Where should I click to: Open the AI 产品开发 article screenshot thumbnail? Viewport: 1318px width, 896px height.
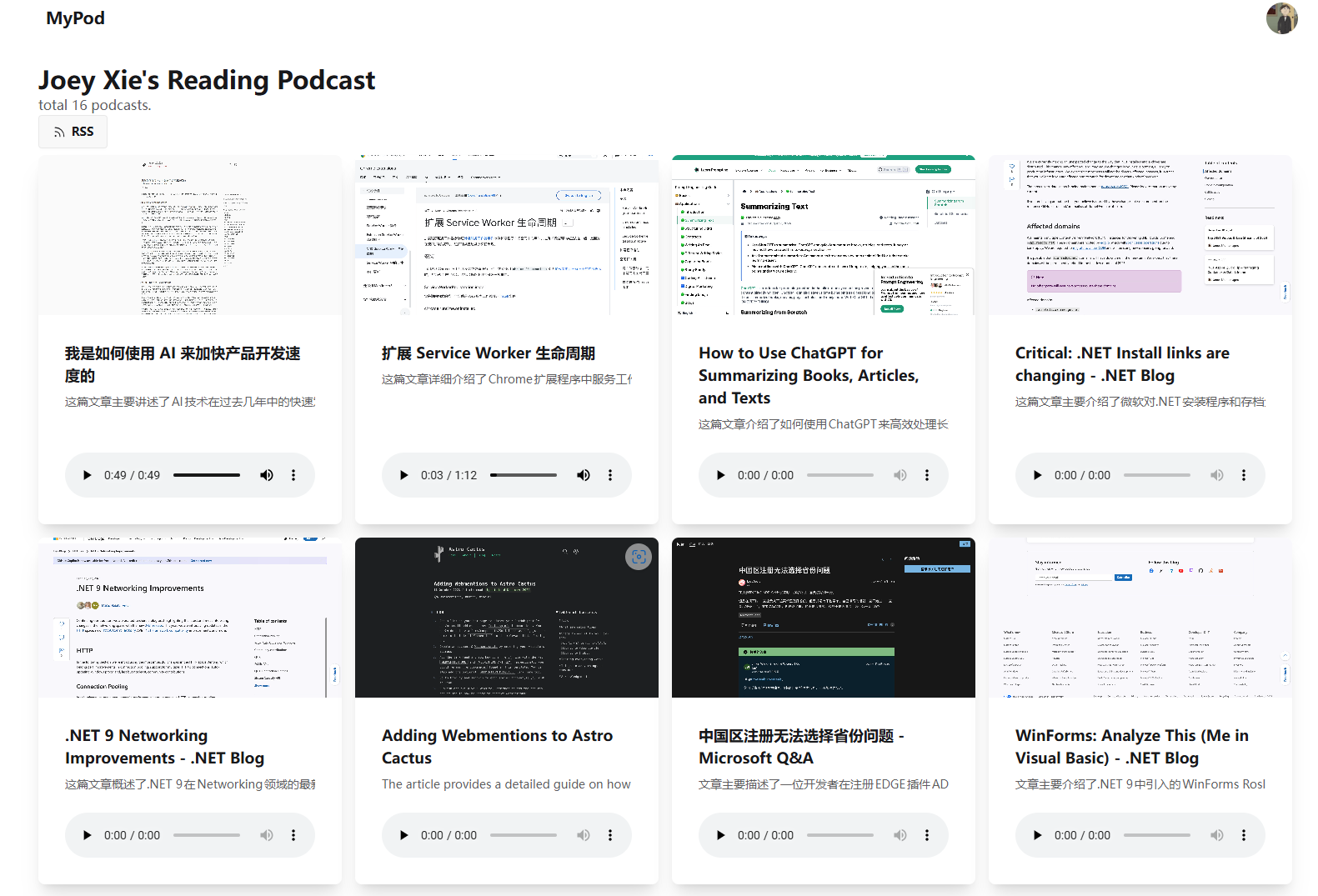190,235
